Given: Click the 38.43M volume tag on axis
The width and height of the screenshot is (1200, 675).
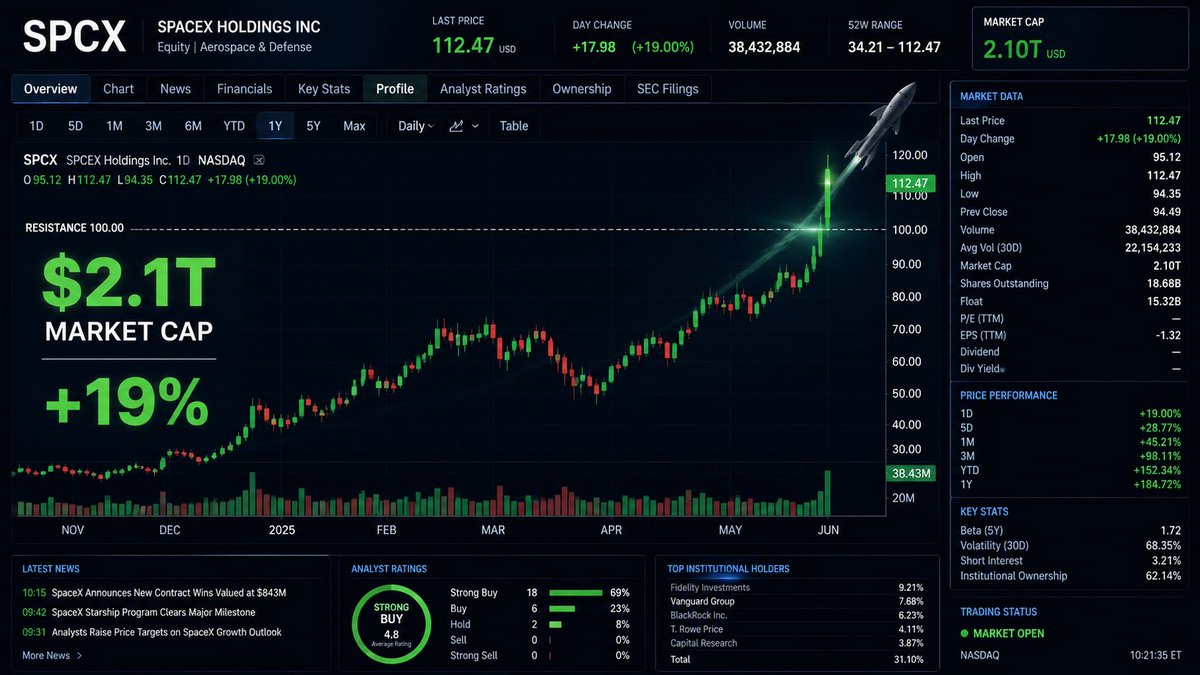Looking at the screenshot, I should click(910, 473).
